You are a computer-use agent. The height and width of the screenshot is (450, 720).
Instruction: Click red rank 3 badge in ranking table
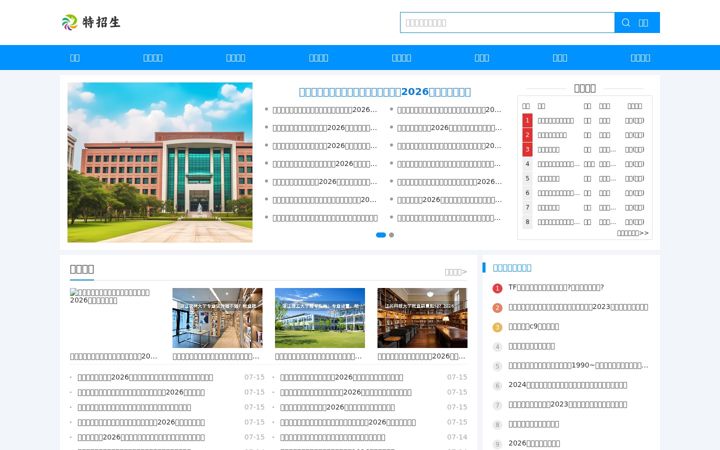pyautogui.click(x=527, y=149)
